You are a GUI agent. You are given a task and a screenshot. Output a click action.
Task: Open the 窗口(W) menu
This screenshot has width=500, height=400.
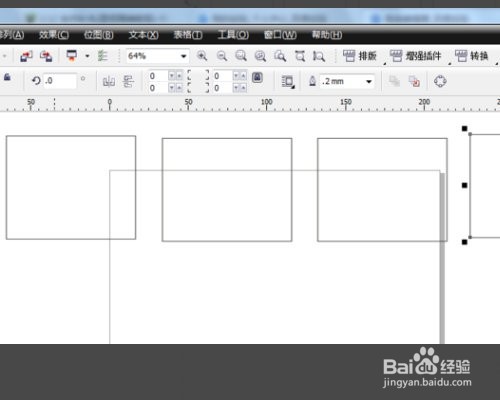pos(280,35)
